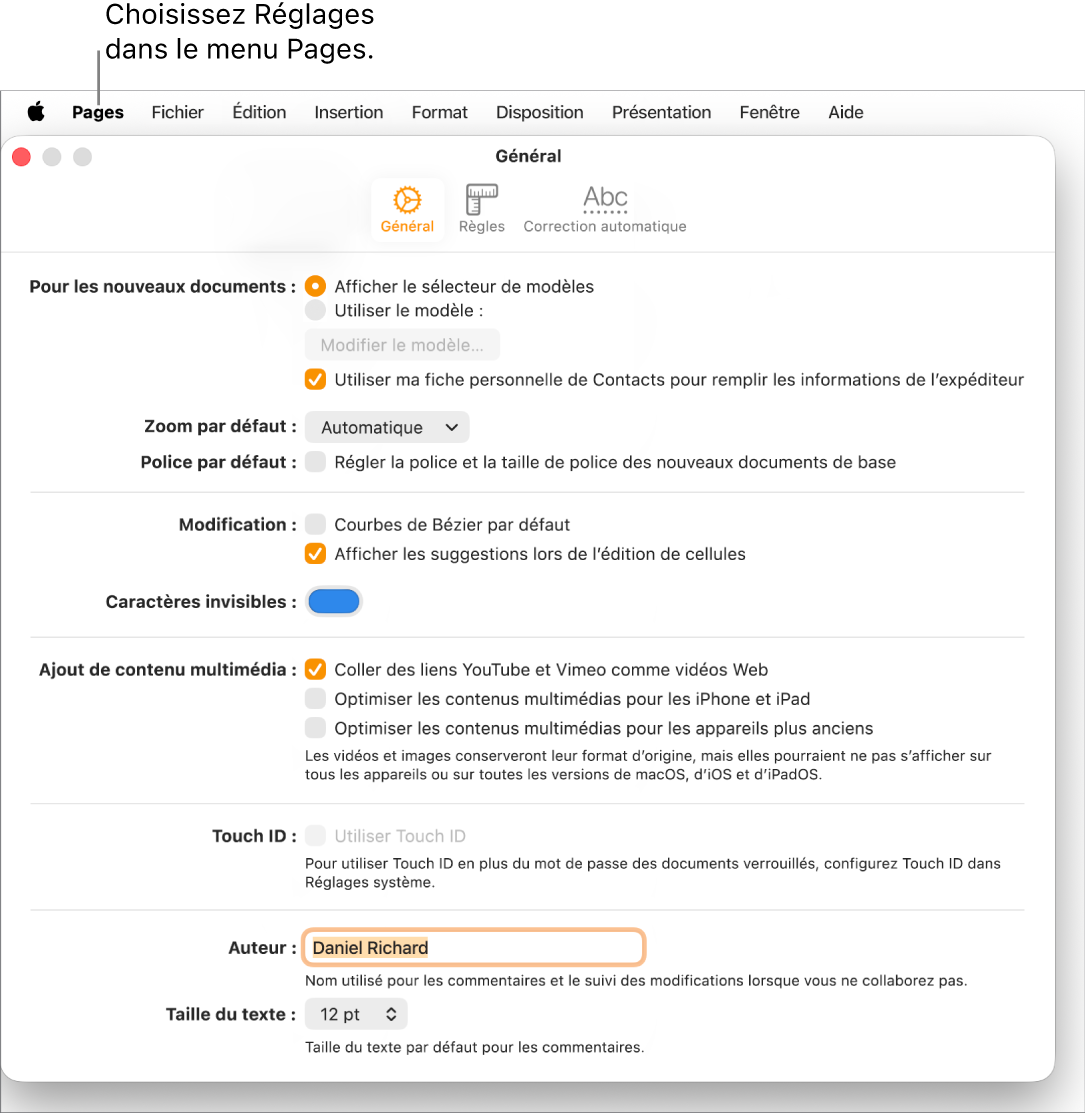This screenshot has height=1115, width=1085.
Task: Click Modifier le modèle button
Action: pyautogui.click(x=402, y=346)
